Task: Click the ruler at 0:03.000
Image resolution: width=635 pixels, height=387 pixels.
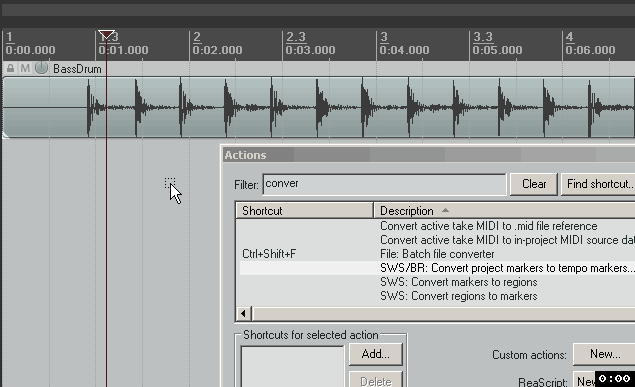Action: (x=310, y=50)
